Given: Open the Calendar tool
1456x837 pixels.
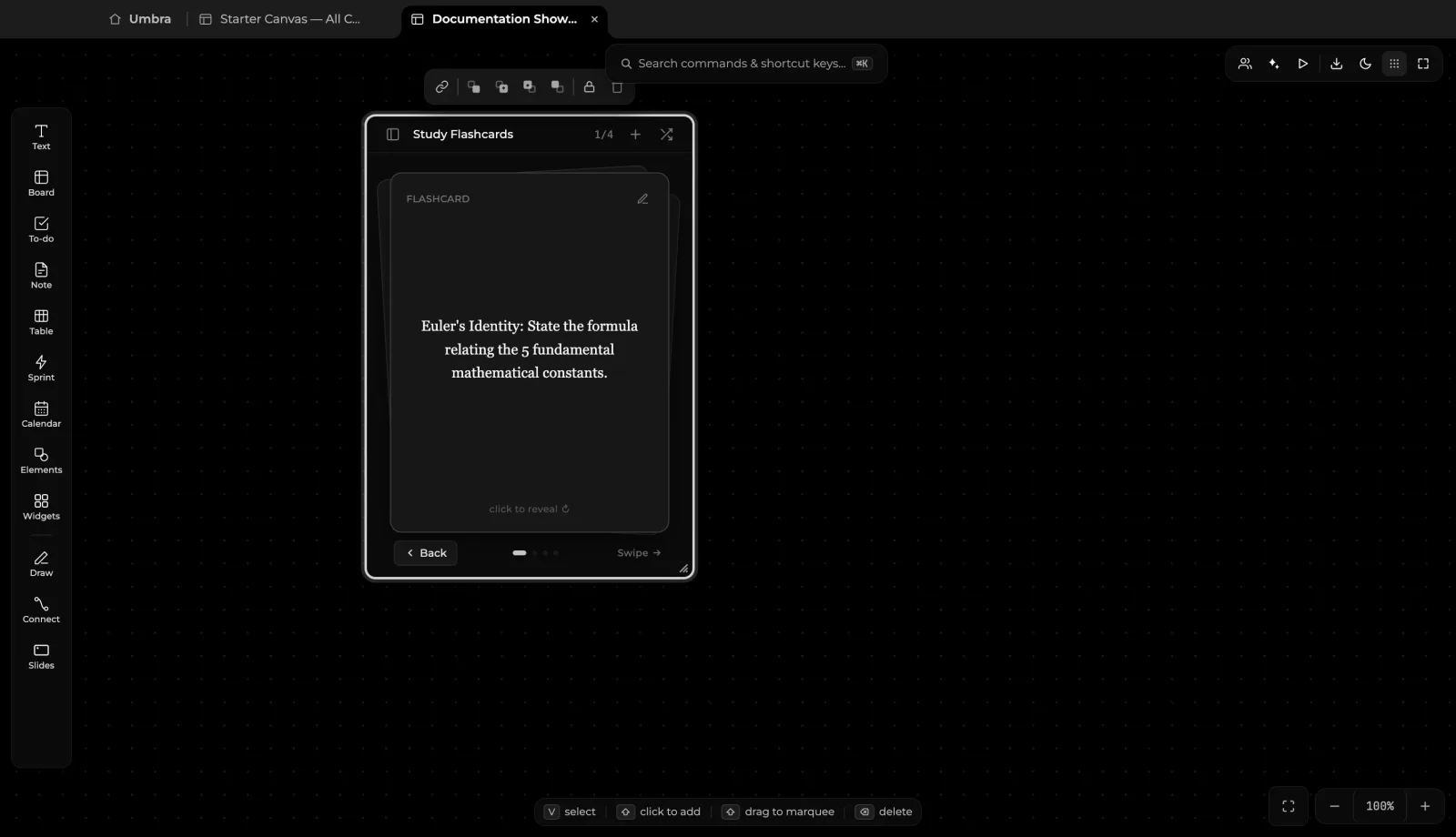Looking at the screenshot, I should tap(41, 414).
